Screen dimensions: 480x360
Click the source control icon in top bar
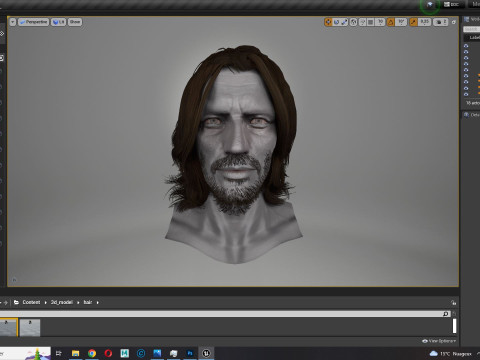tap(430, 5)
